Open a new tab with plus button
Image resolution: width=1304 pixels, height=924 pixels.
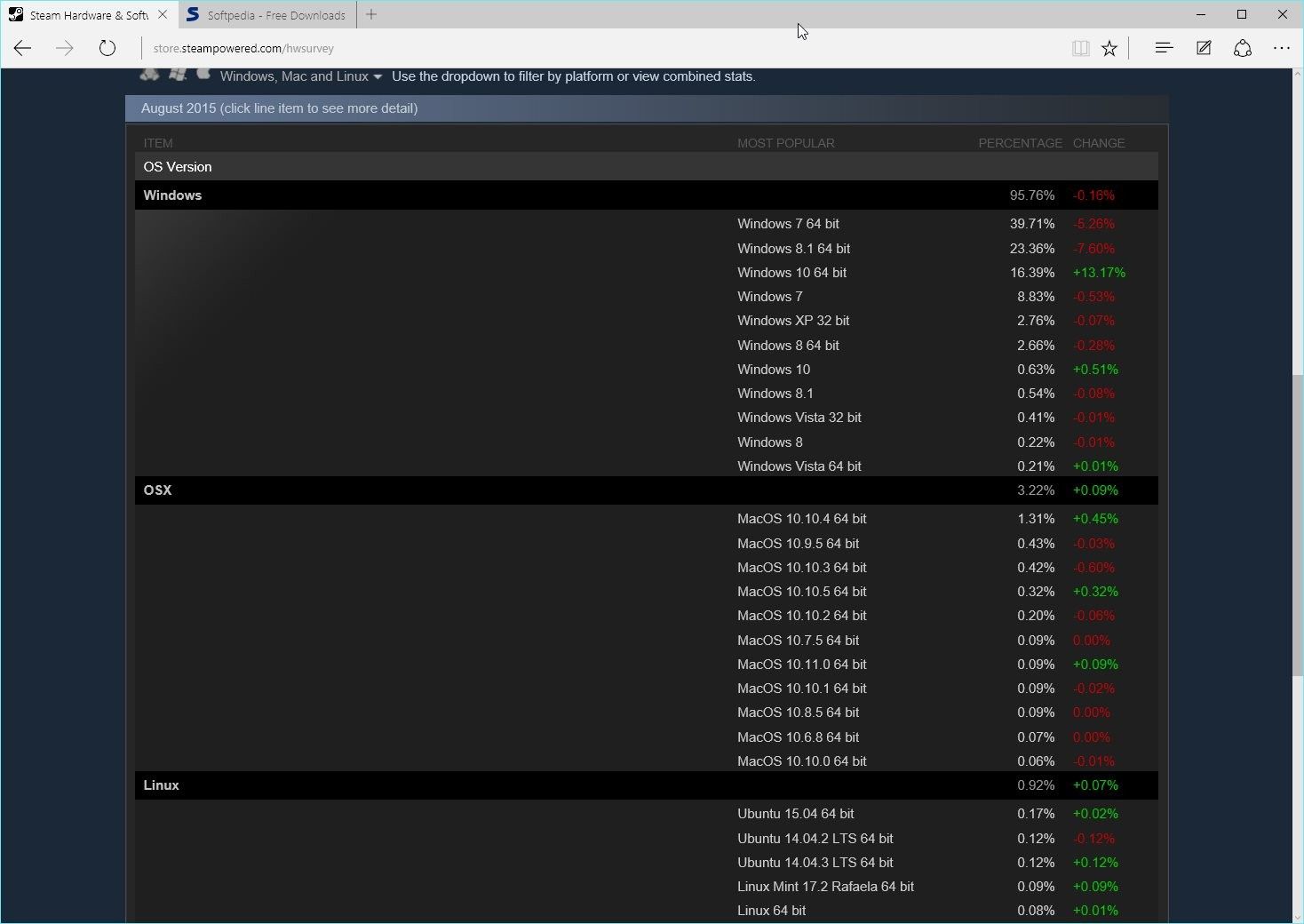click(x=371, y=15)
